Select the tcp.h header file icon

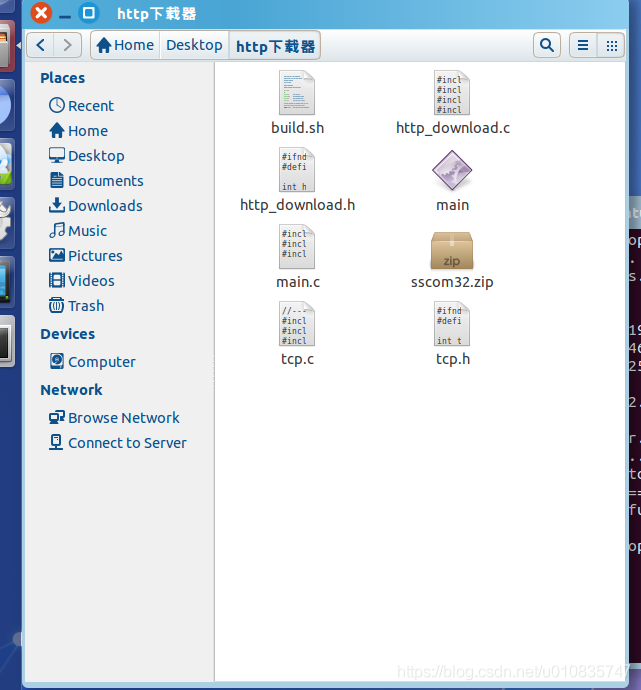point(452,324)
